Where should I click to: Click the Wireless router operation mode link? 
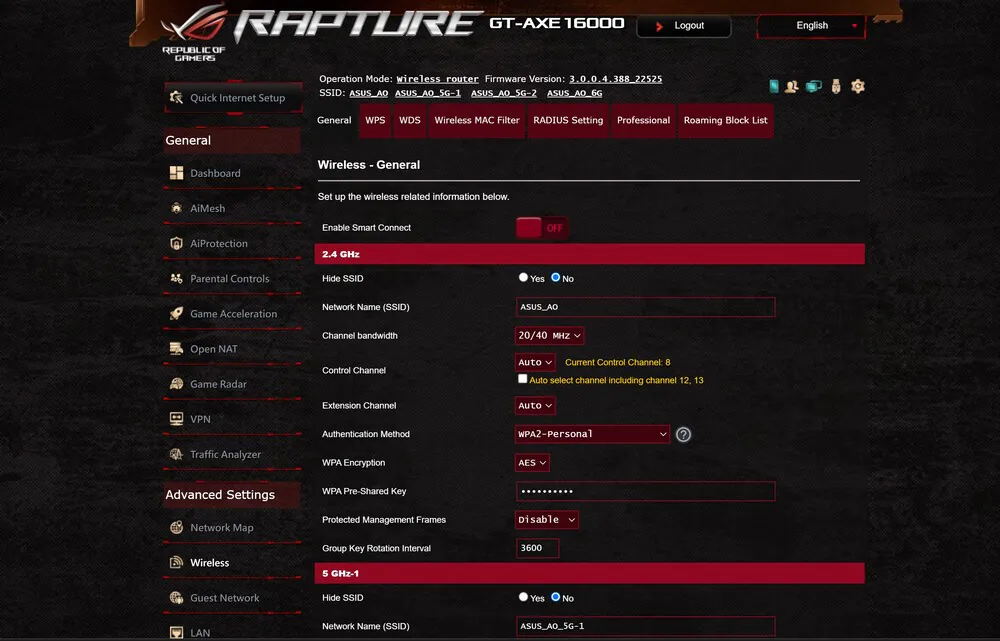tap(438, 79)
